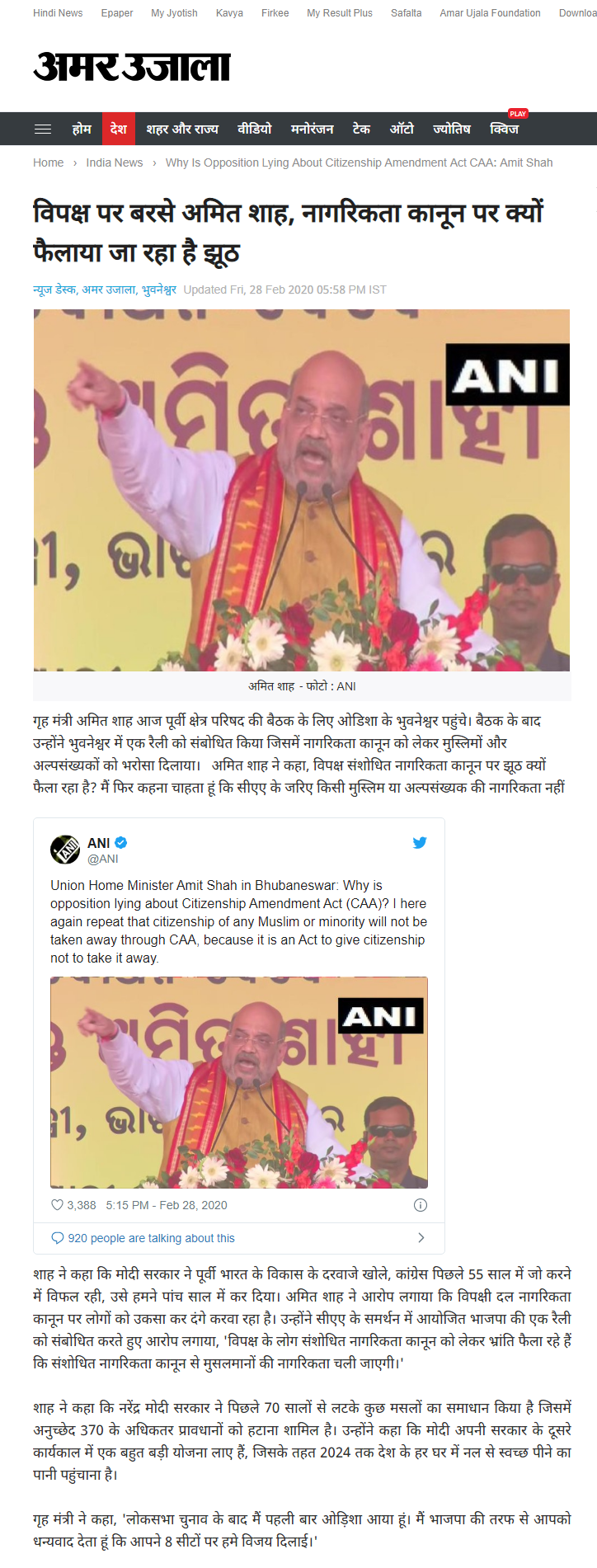
Task: Like the tweet with heart icon
Action: pos(57,1205)
